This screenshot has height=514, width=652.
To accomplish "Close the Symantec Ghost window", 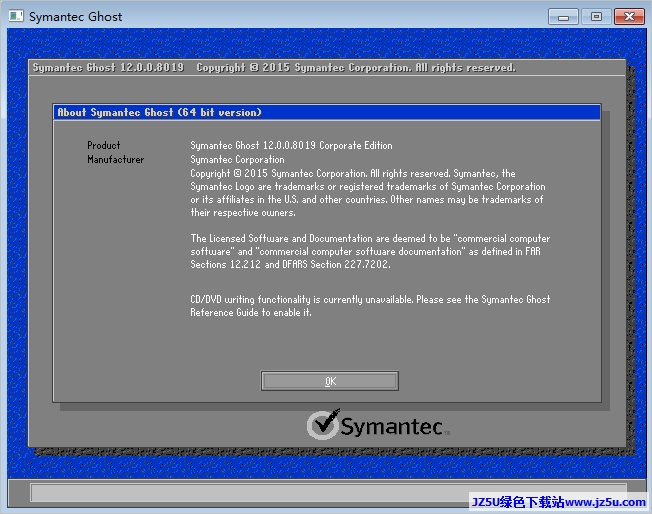I will 629,17.
